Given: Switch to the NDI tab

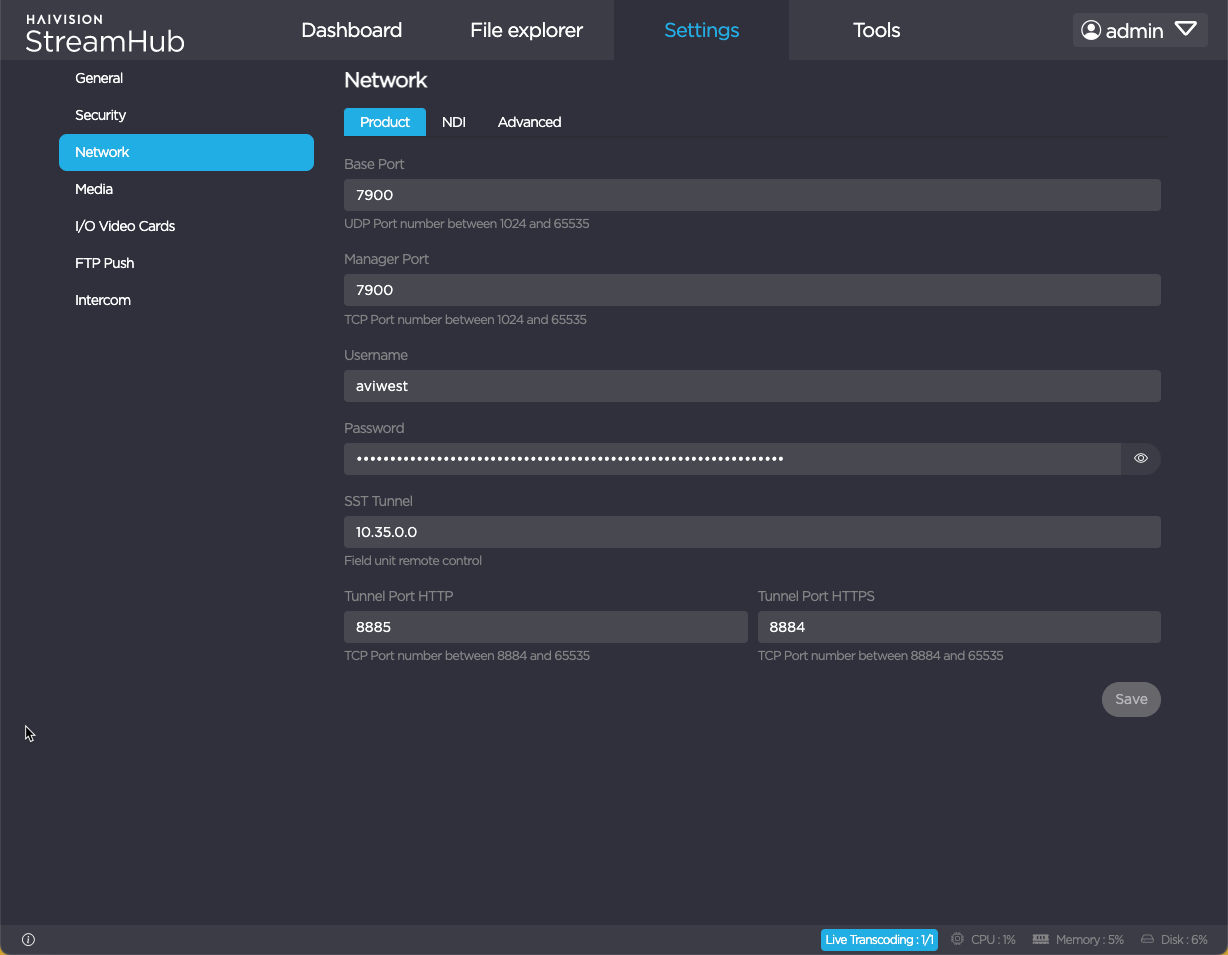Looking at the screenshot, I should click(x=454, y=122).
